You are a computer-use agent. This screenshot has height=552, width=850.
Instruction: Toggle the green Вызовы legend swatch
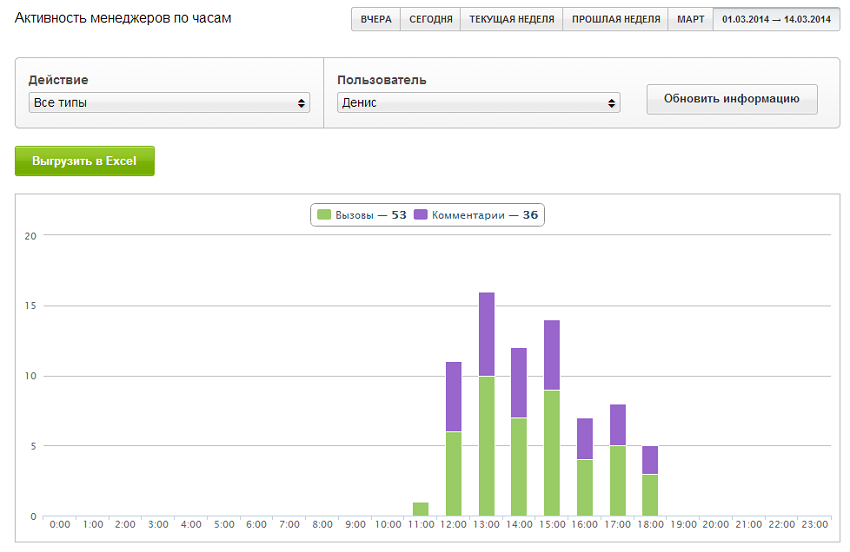coord(324,215)
